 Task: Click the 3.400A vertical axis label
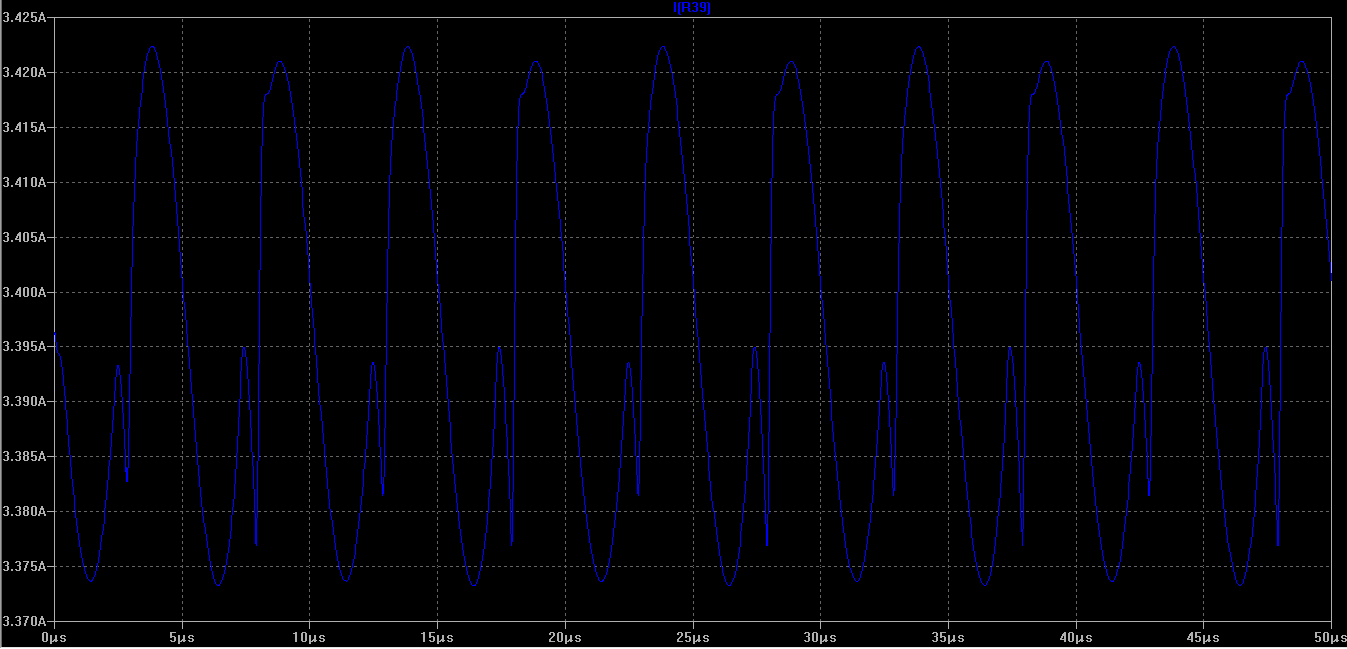tap(23, 293)
